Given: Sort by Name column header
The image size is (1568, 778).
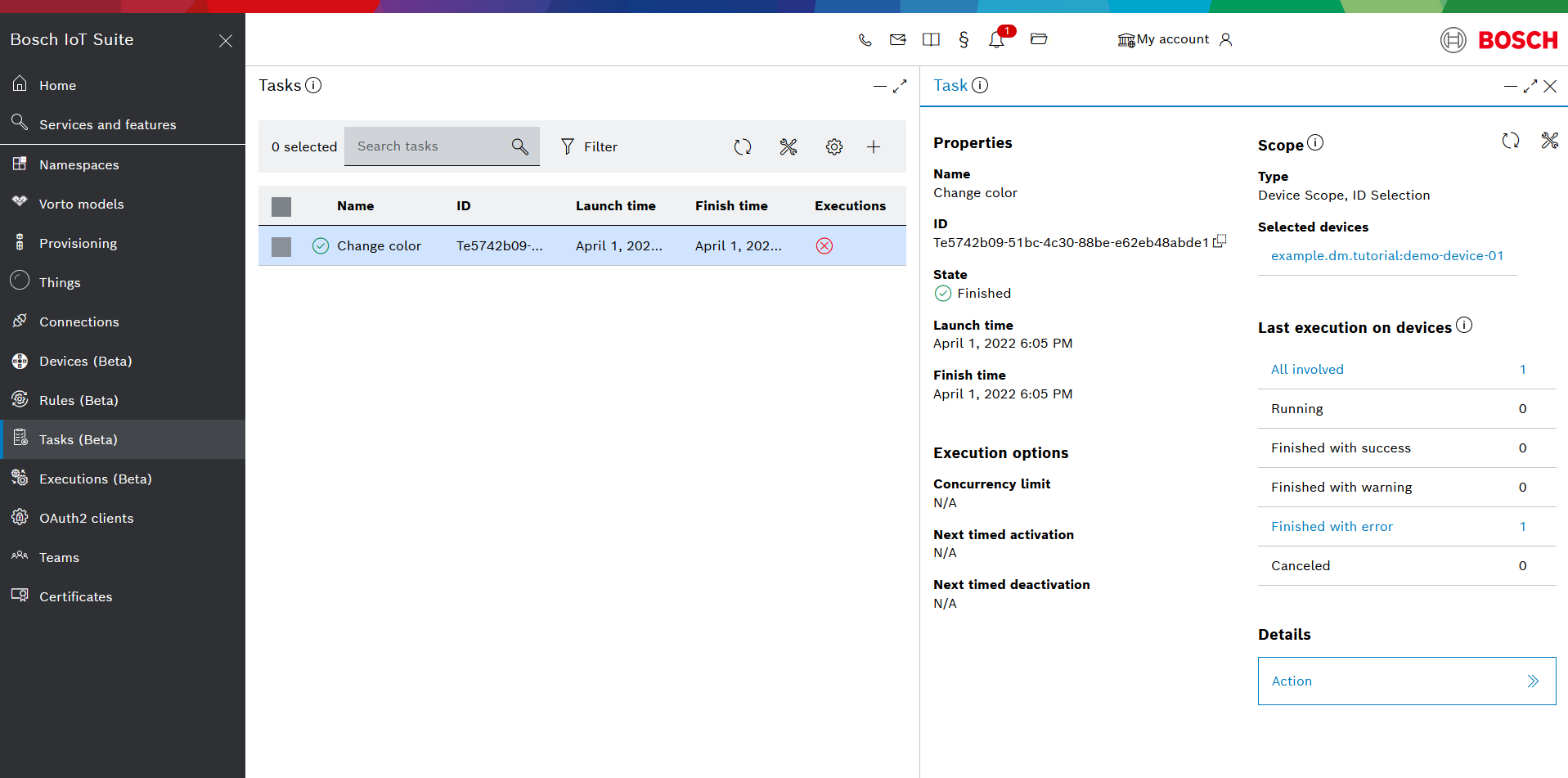Looking at the screenshot, I should tap(356, 206).
